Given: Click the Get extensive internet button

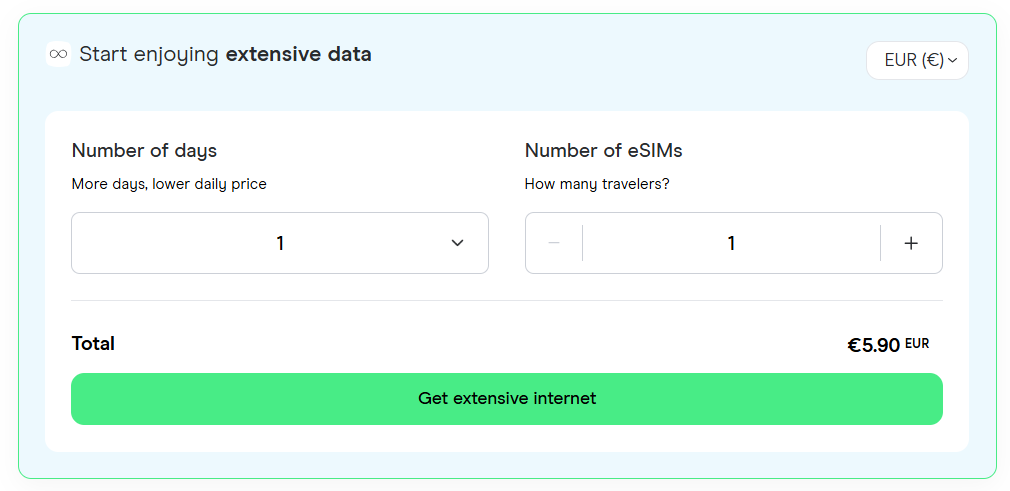Looking at the screenshot, I should pyautogui.click(x=507, y=399).
